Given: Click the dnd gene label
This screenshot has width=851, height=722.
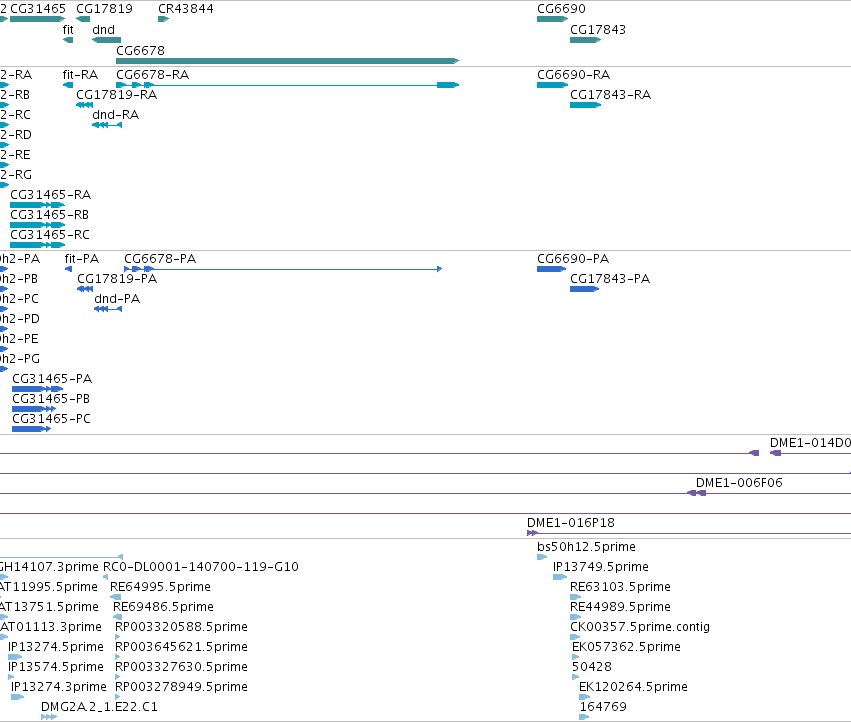Looking at the screenshot, I should (x=103, y=30).
